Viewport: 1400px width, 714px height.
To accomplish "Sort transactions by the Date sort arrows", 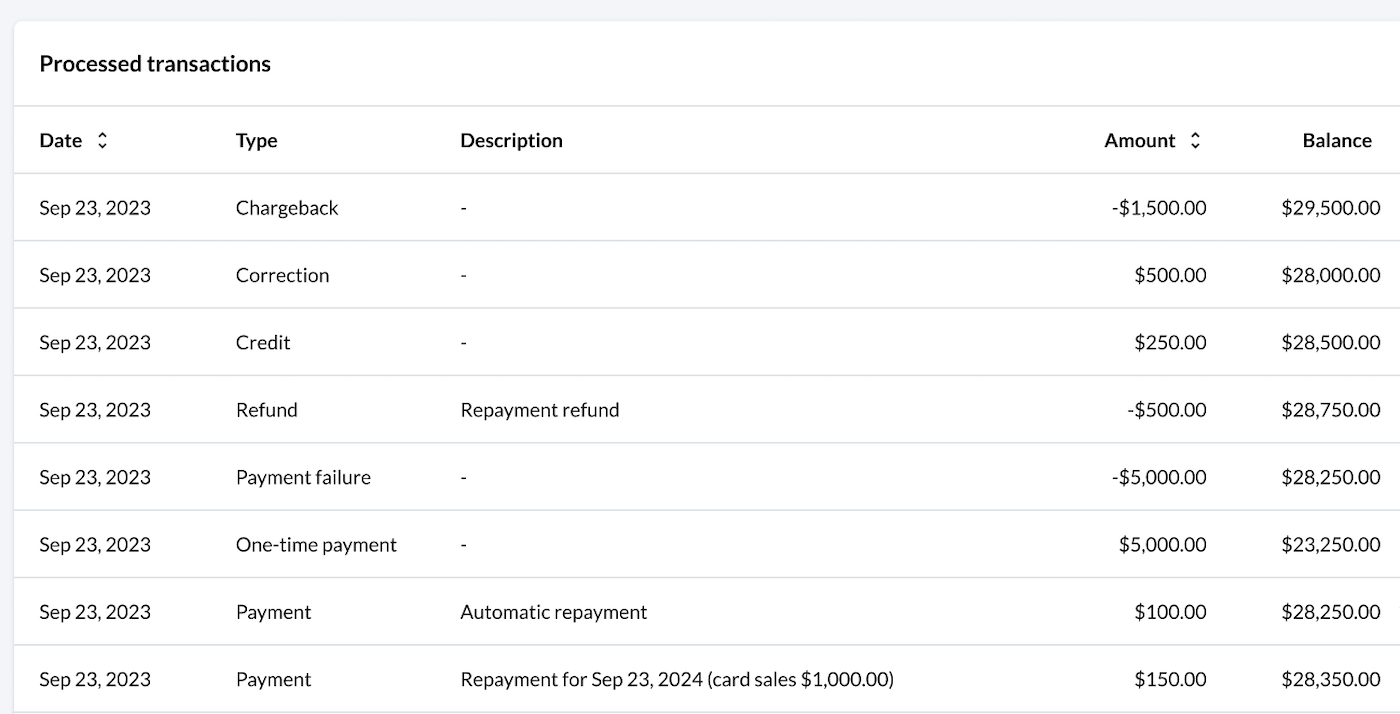I will 101,141.
